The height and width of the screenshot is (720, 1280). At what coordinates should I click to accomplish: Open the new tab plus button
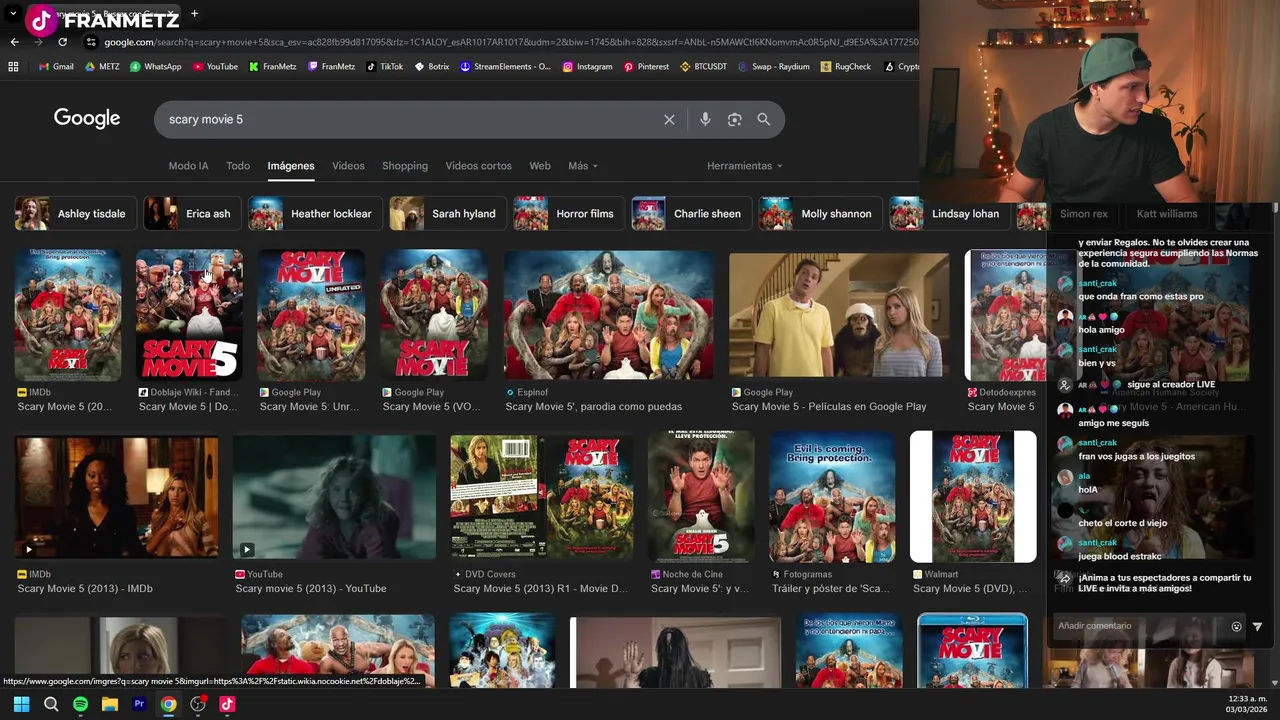click(194, 14)
